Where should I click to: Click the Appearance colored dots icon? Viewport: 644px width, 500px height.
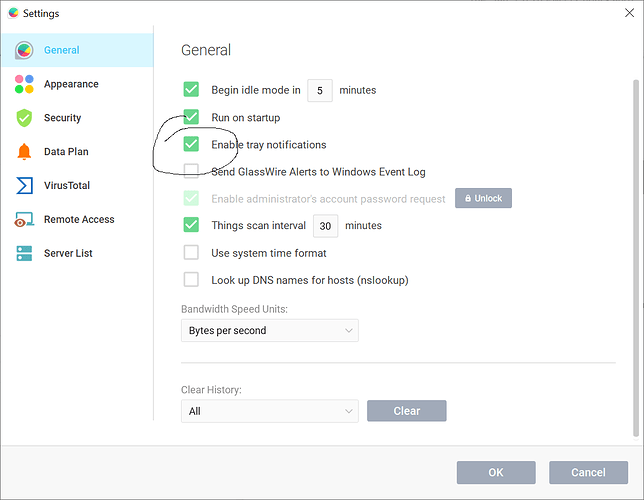coord(24,84)
